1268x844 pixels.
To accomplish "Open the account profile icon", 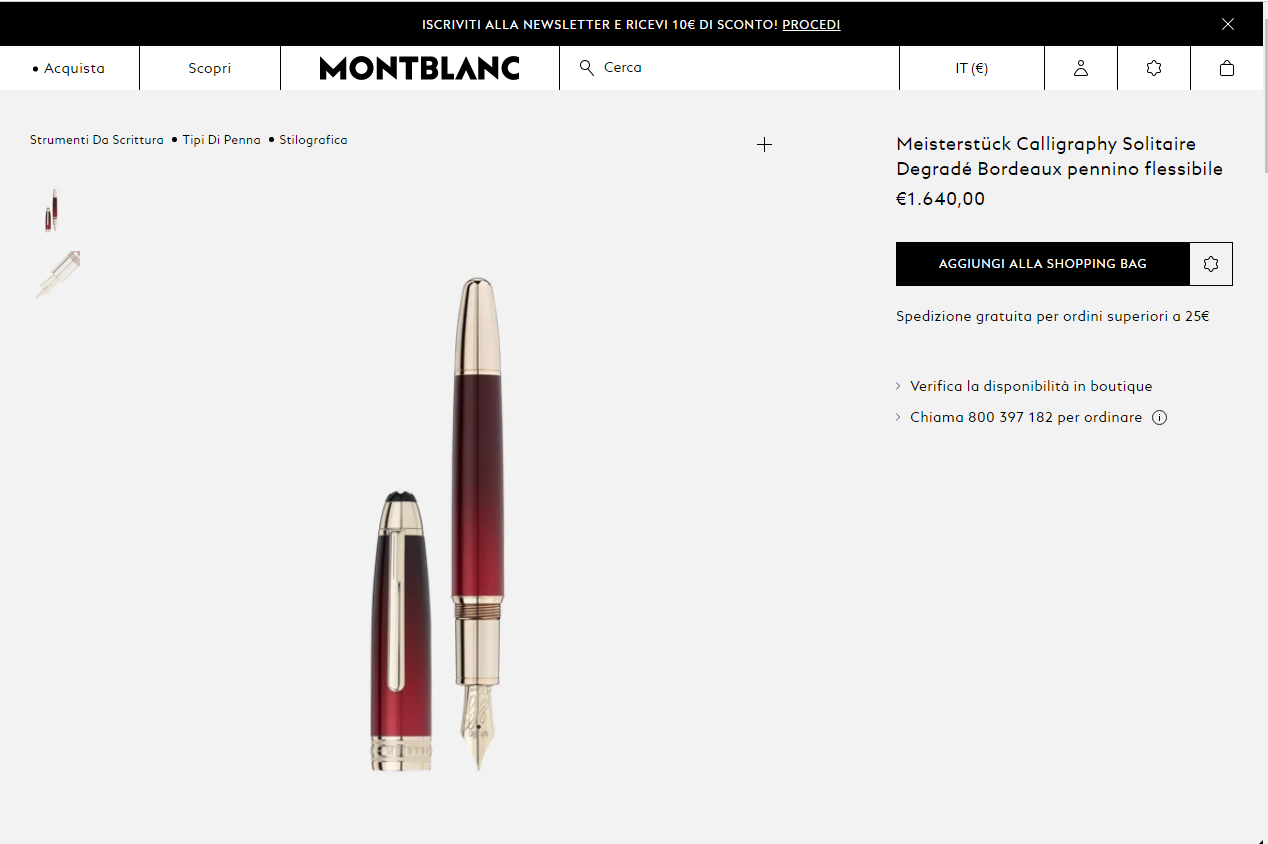I will 1081,68.
